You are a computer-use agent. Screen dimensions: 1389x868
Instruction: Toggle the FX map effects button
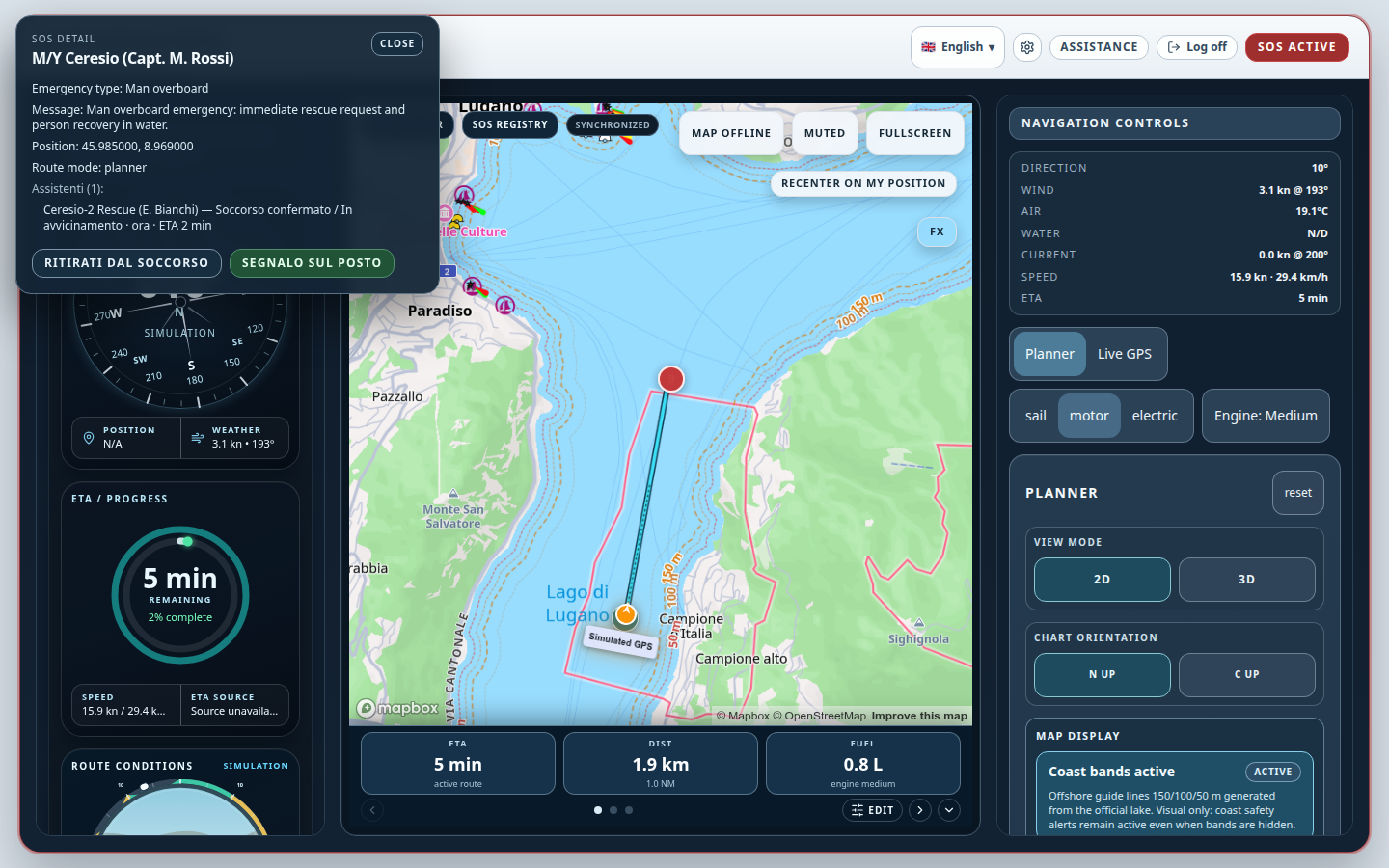point(937,231)
